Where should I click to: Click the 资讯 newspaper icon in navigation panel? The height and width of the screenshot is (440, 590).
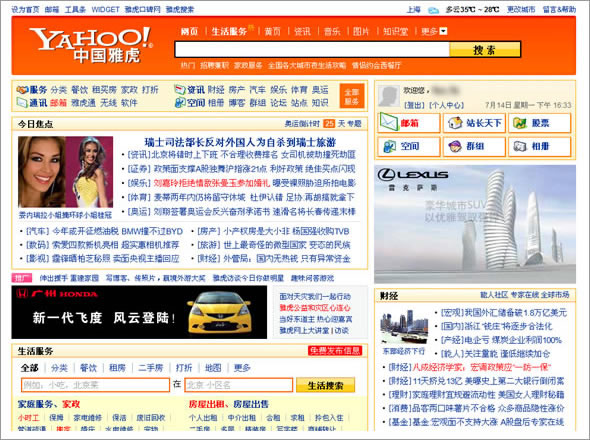pyautogui.click(x=180, y=90)
